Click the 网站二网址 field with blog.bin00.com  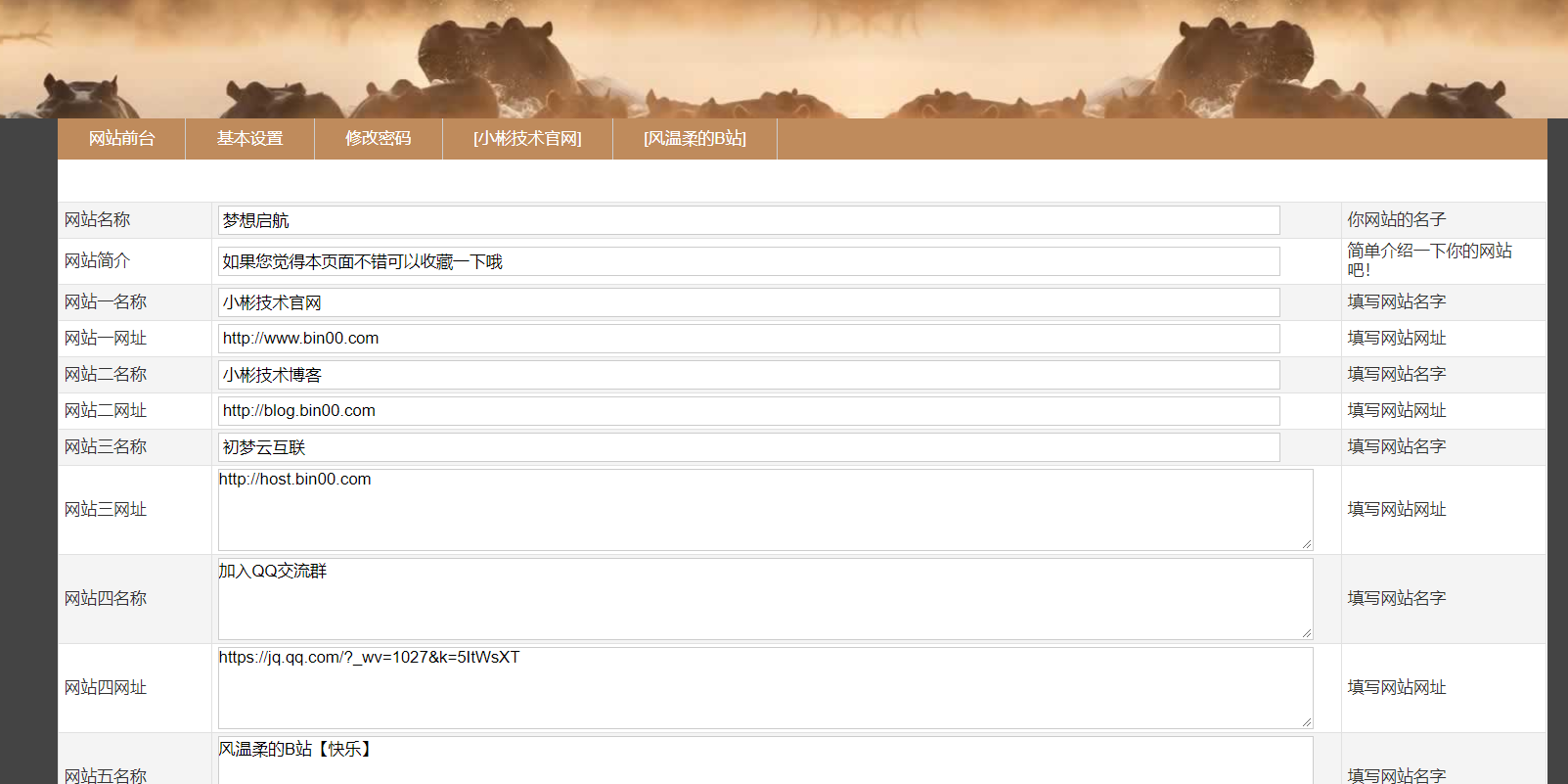[x=748, y=411]
